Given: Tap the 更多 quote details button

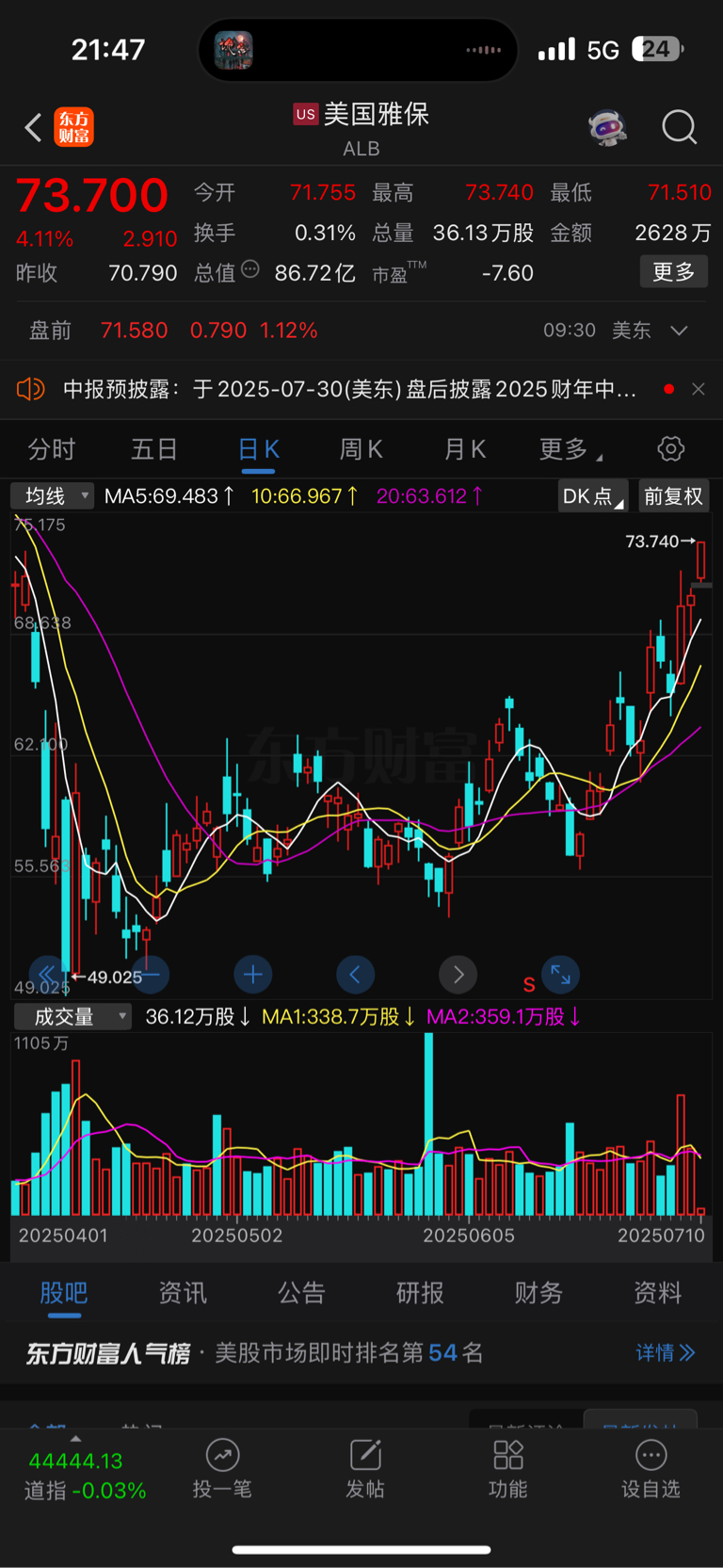Looking at the screenshot, I should [x=674, y=272].
